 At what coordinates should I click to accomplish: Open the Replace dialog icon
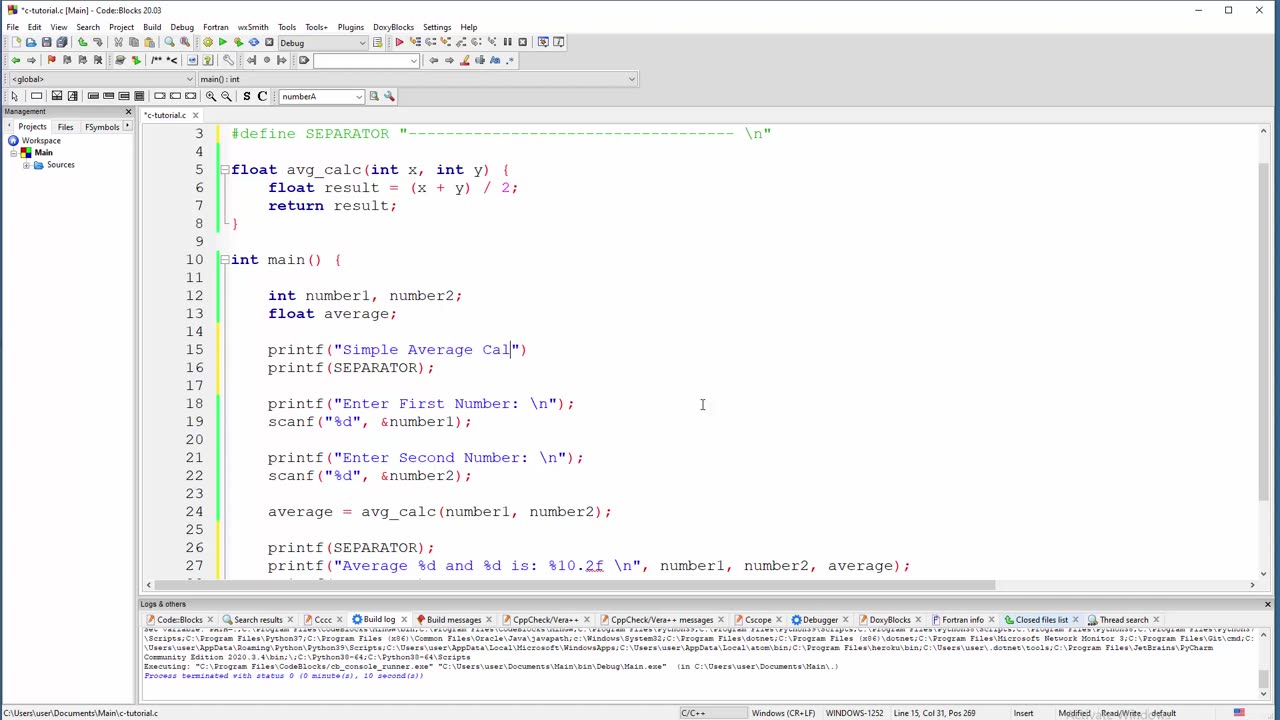coord(185,42)
